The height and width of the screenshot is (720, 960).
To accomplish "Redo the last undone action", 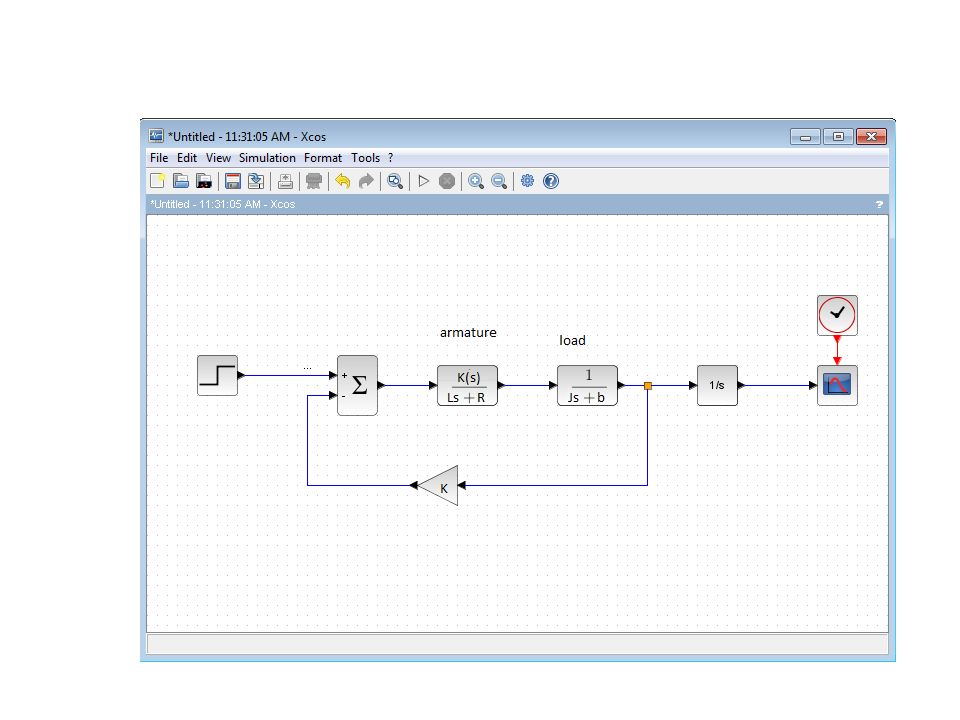I will [366, 181].
